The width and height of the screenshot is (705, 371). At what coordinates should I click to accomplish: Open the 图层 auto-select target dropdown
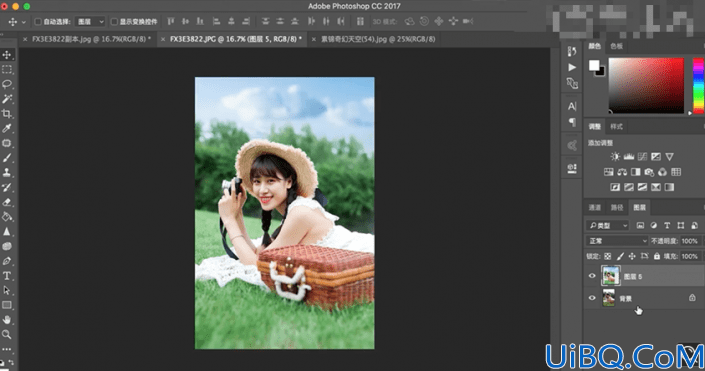90,22
